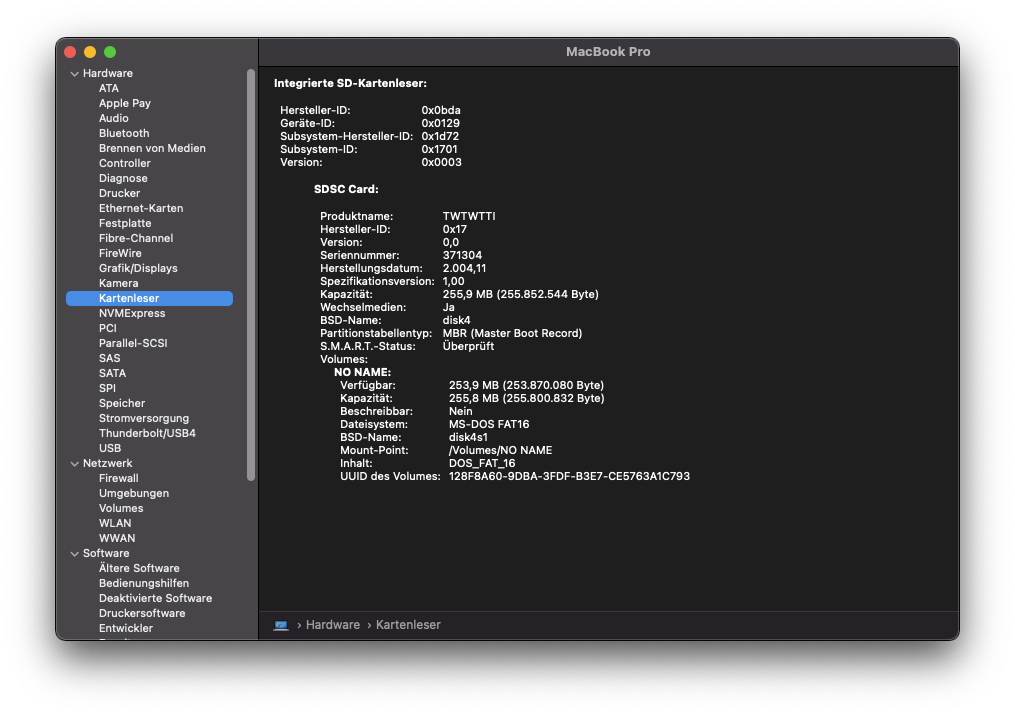Open Stromversorgung entry
This screenshot has height=714, width=1015.
coord(144,418)
